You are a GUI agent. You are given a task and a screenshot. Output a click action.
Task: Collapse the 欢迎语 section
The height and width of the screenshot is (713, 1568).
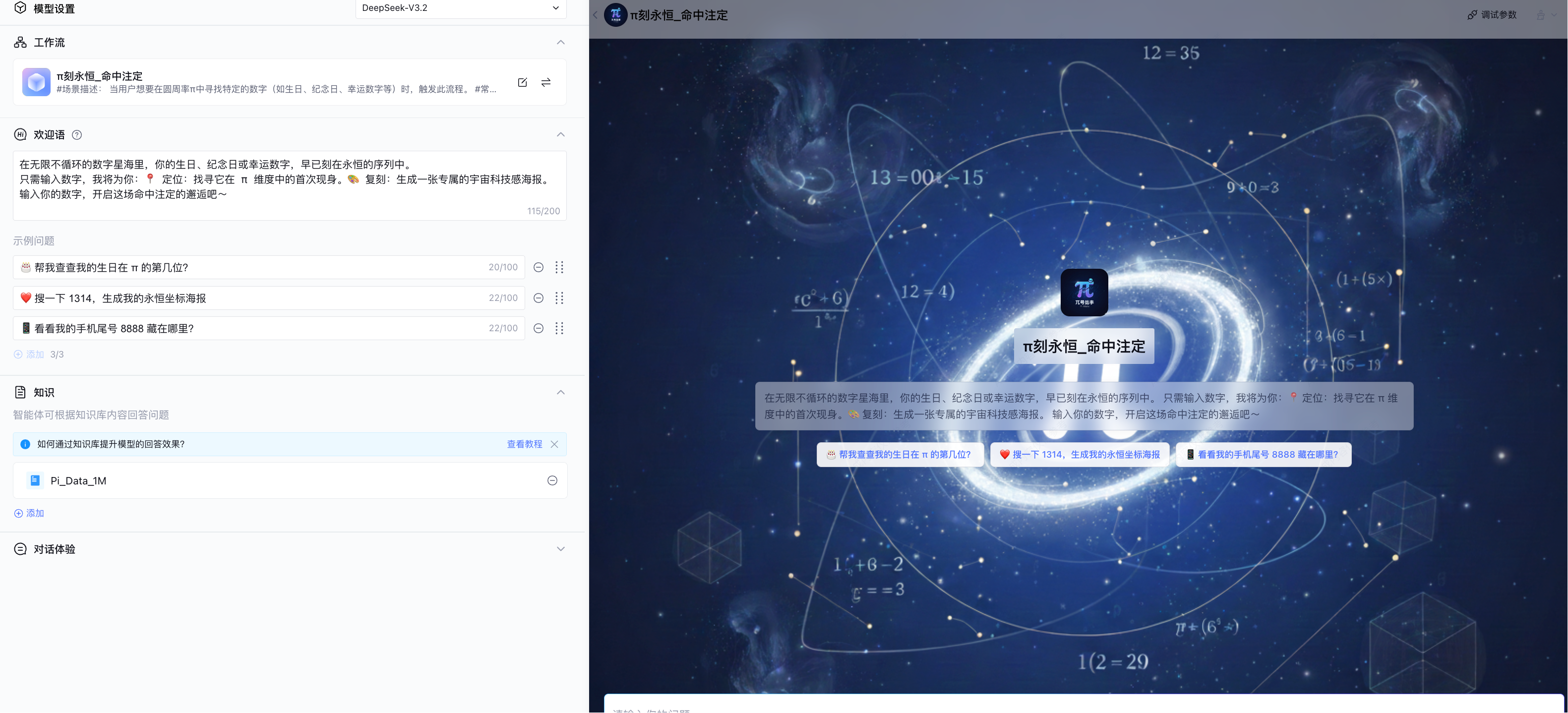(x=561, y=134)
